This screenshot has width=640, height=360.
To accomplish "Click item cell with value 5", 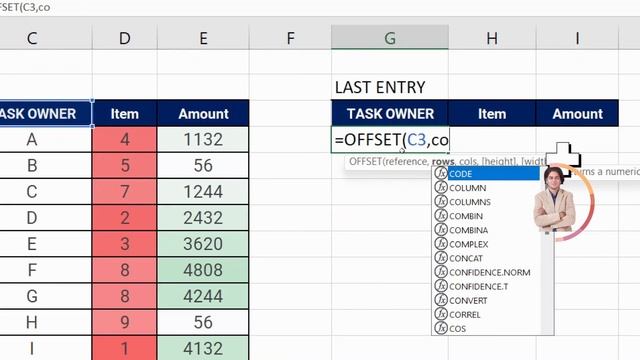I will [x=124, y=166].
